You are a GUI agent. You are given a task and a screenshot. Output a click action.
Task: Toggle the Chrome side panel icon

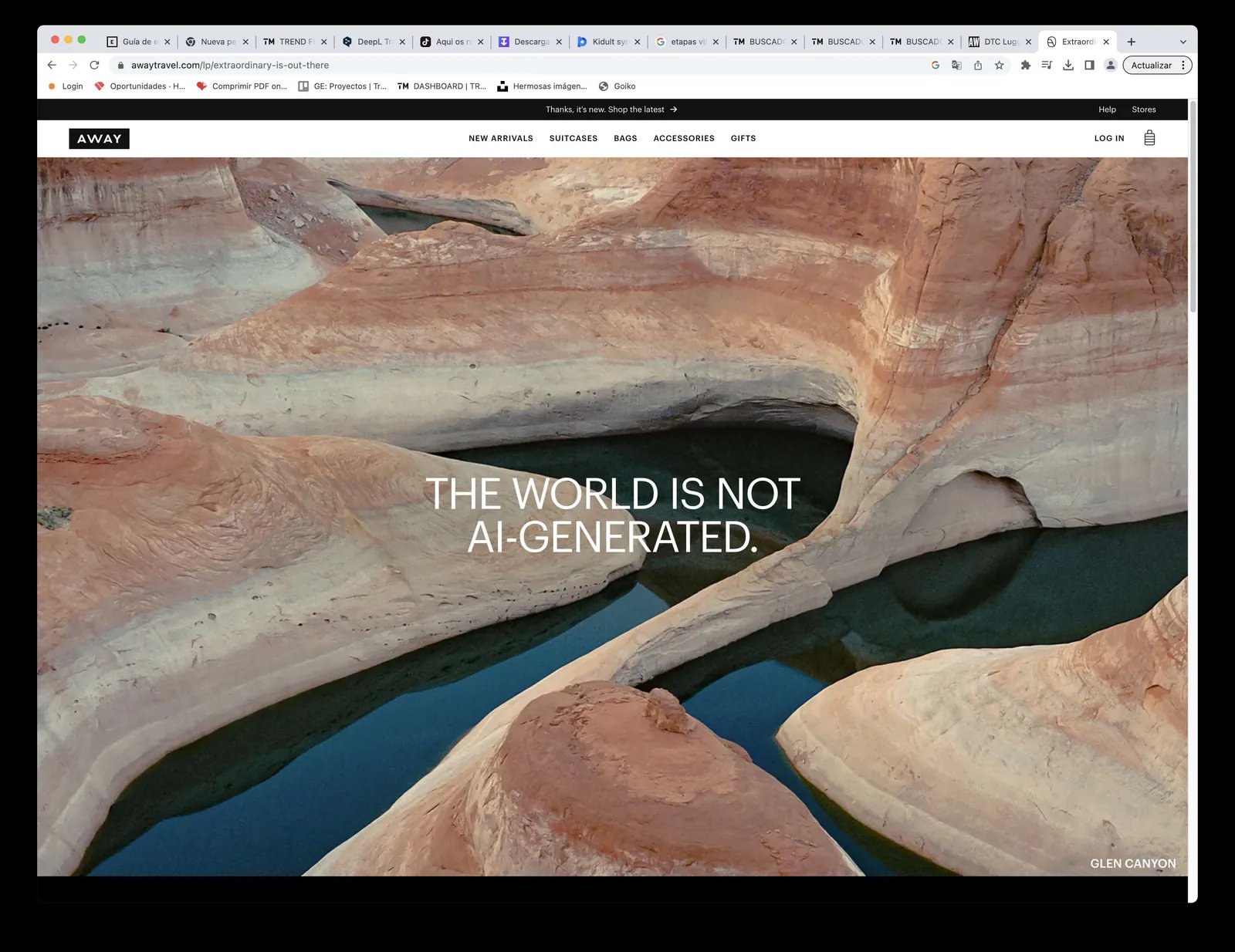[1089, 65]
